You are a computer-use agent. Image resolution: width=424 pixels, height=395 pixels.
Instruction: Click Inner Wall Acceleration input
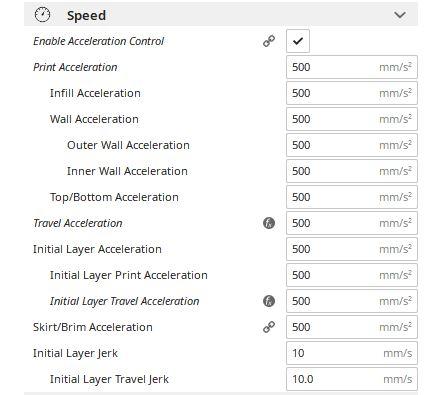352,171
